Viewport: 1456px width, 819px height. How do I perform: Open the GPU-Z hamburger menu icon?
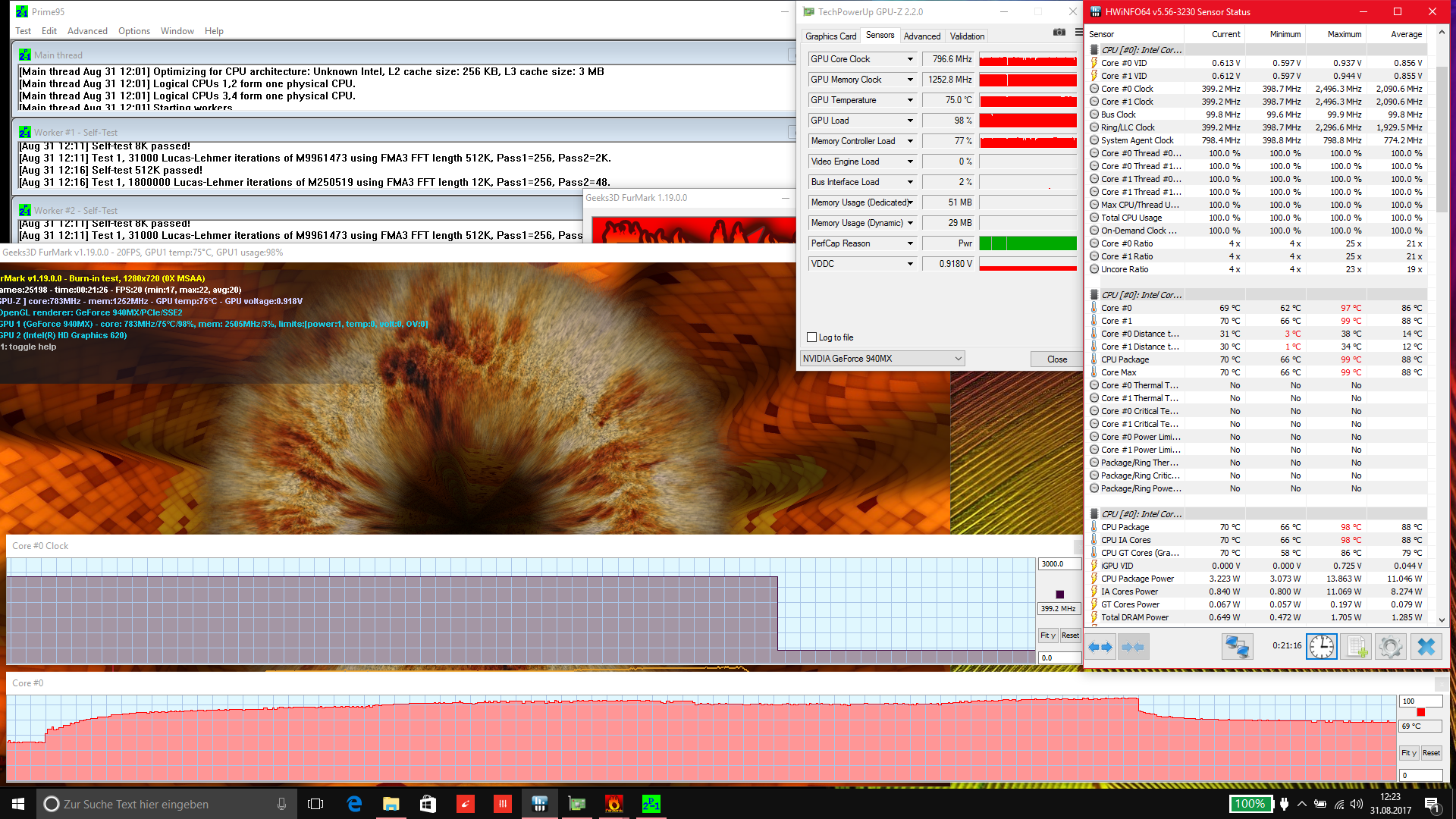pos(1078,33)
